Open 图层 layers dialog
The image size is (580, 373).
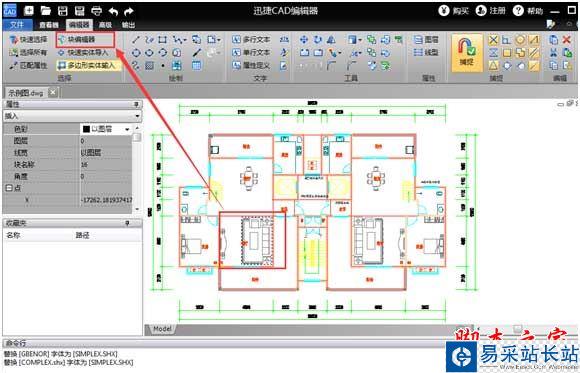pos(426,40)
